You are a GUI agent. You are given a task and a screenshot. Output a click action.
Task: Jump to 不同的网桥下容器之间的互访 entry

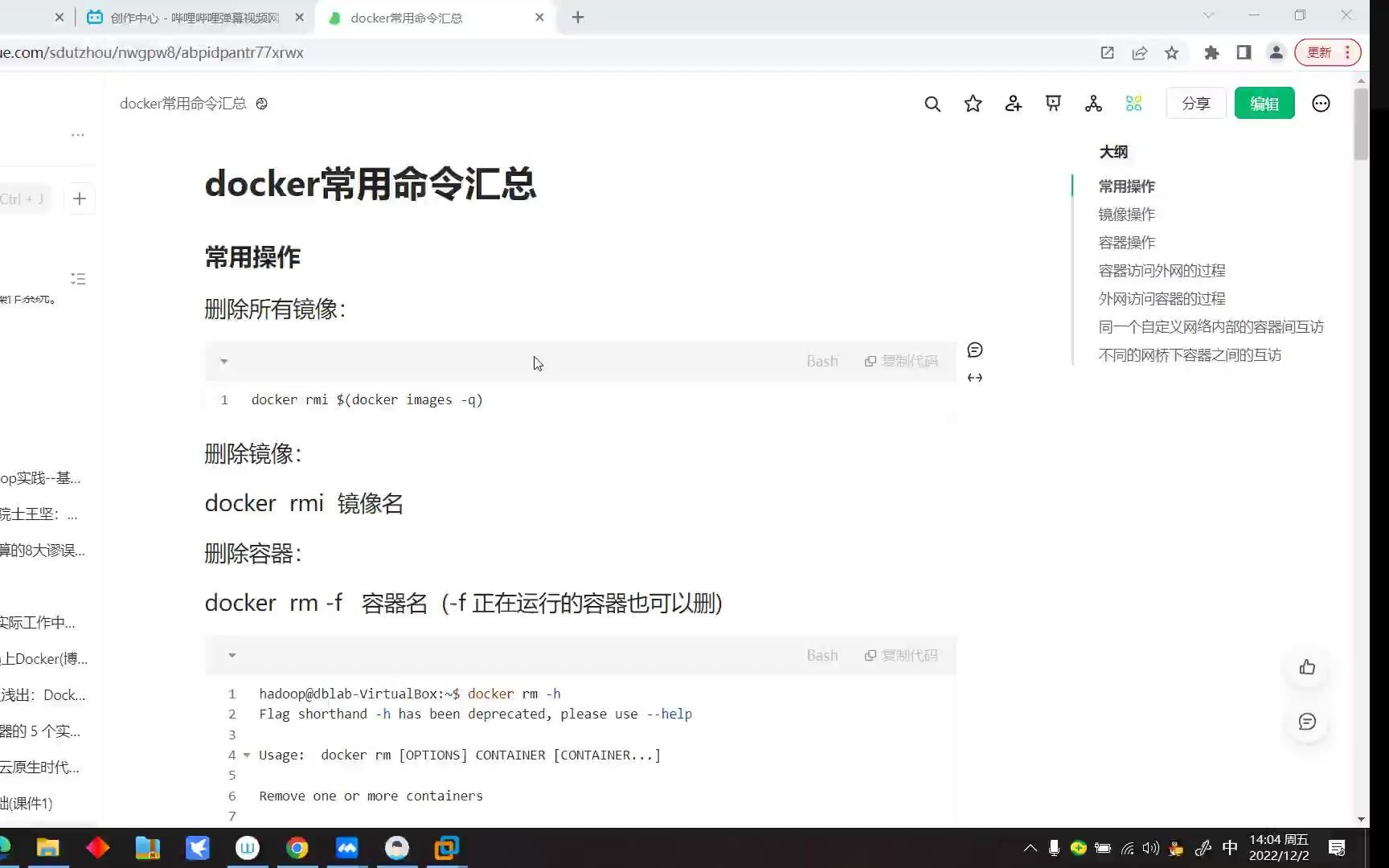pos(1190,355)
